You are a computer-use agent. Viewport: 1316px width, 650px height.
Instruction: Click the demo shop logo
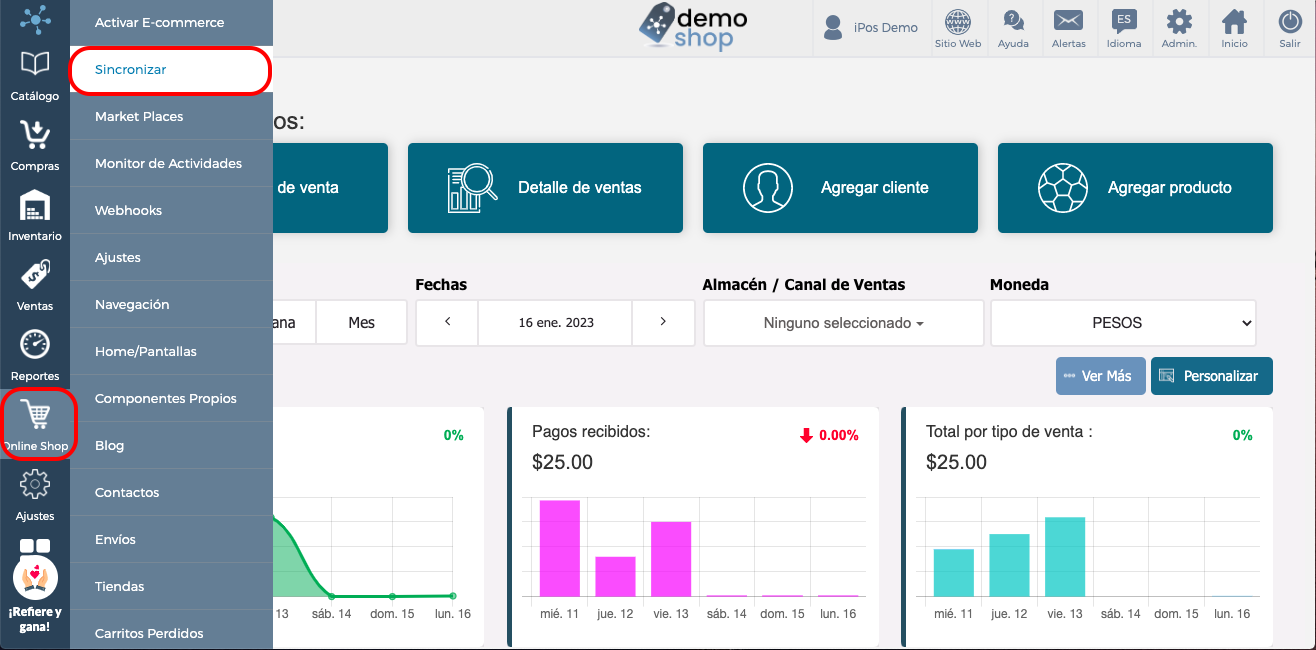coord(692,27)
